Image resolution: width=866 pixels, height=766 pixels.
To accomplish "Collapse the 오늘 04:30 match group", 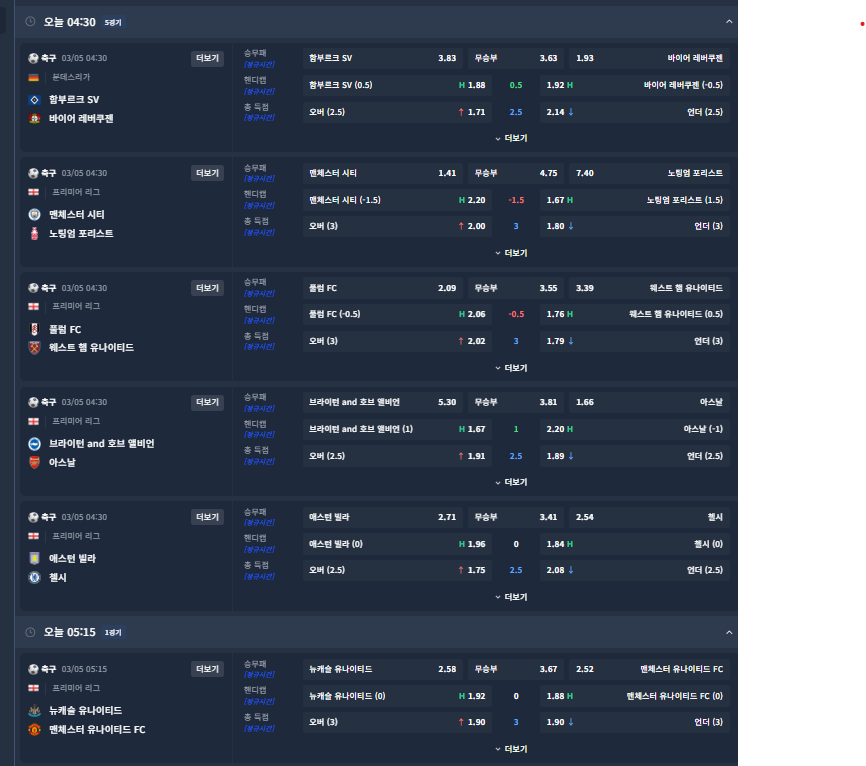I will pyautogui.click(x=729, y=22).
